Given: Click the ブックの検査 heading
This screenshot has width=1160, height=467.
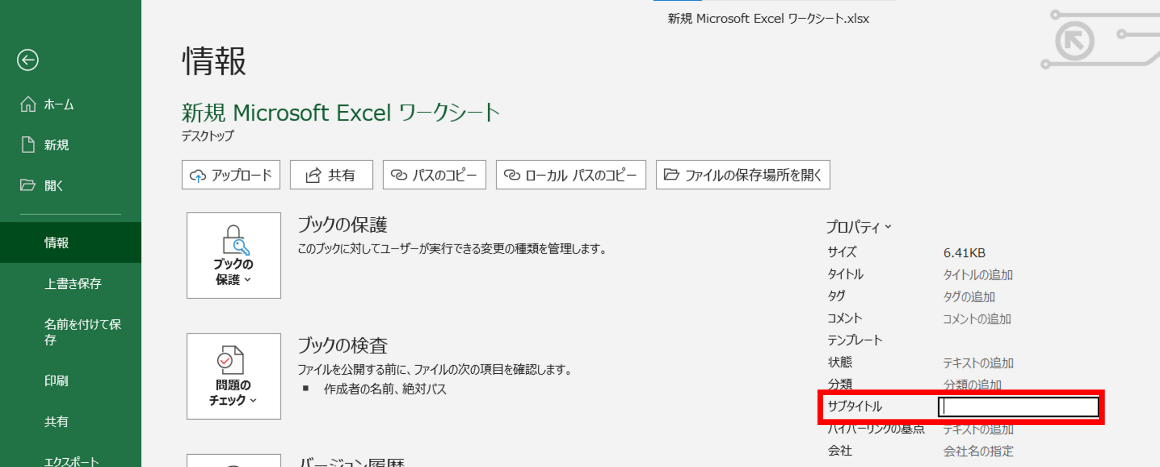Looking at the screenshot, I should pos(343,345).
